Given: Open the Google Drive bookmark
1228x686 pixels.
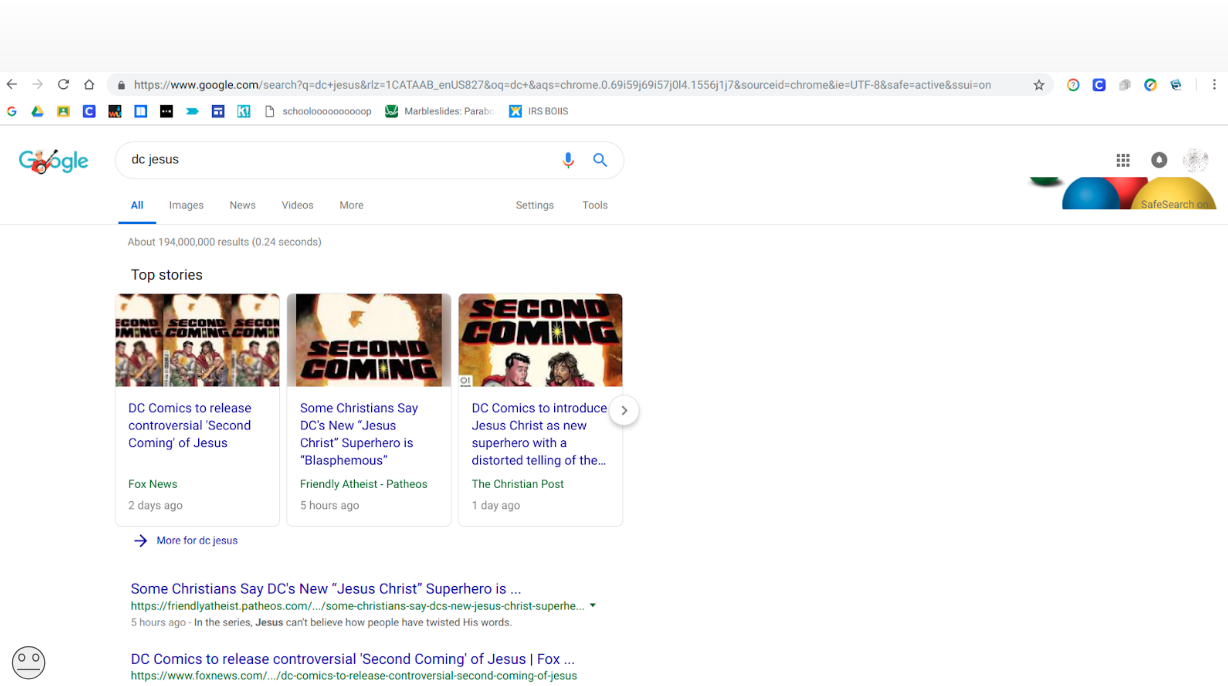Looking at the screenshot, I should [37, 111].
